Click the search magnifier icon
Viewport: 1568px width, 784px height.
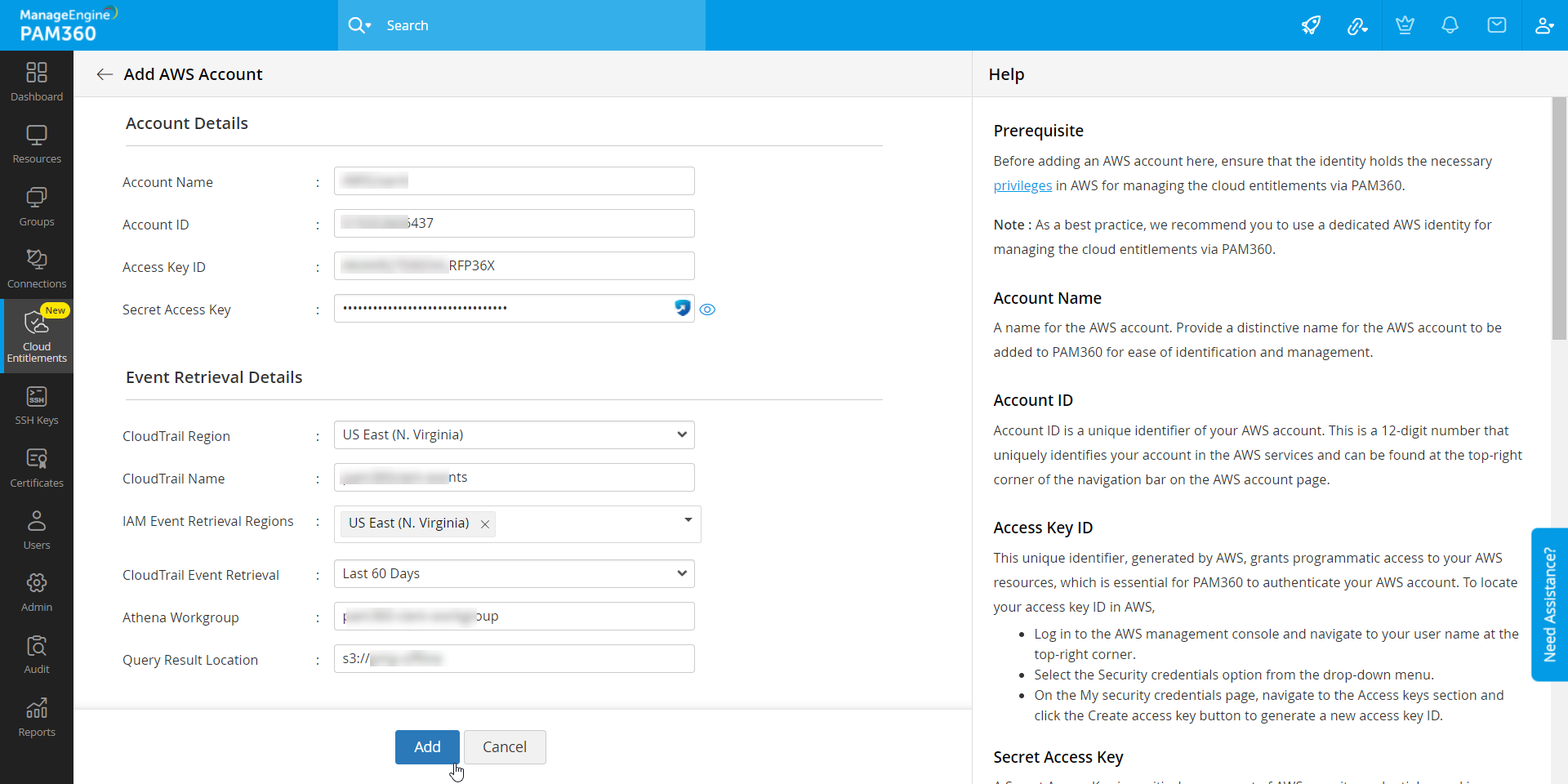(x=359, y=25)
